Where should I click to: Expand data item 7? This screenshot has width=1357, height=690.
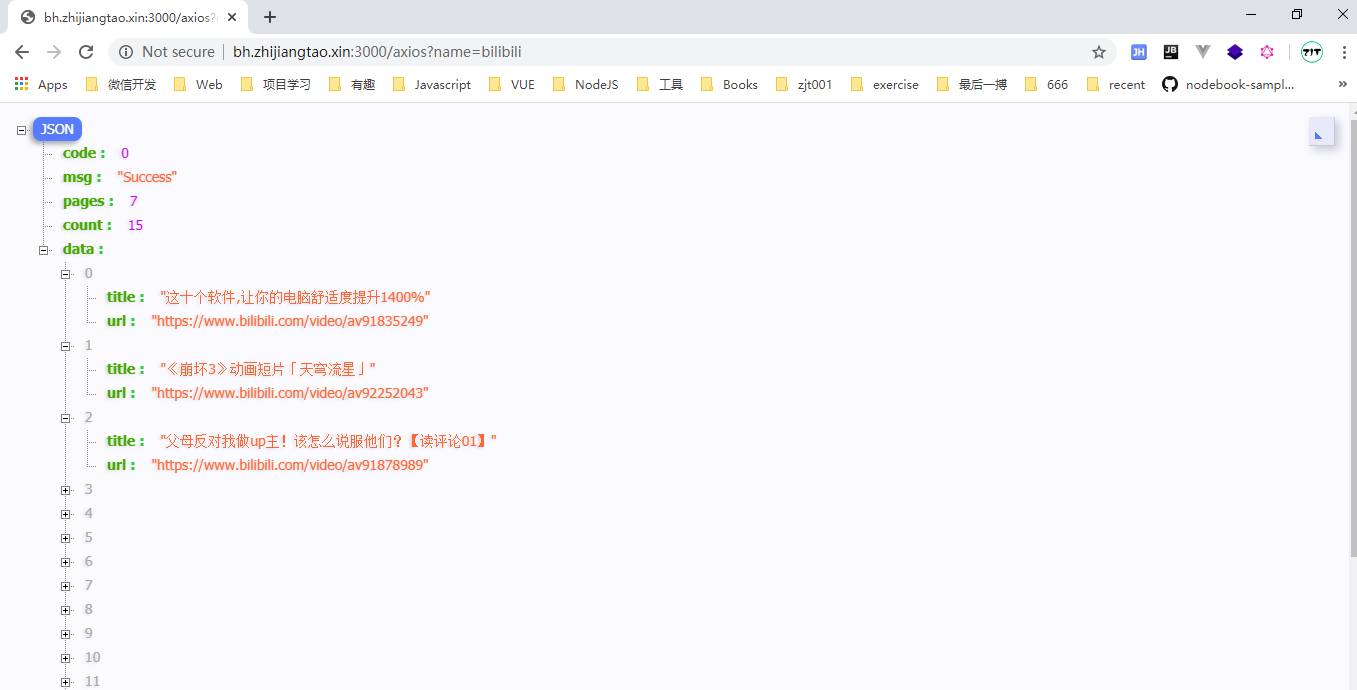pos(66,586)
